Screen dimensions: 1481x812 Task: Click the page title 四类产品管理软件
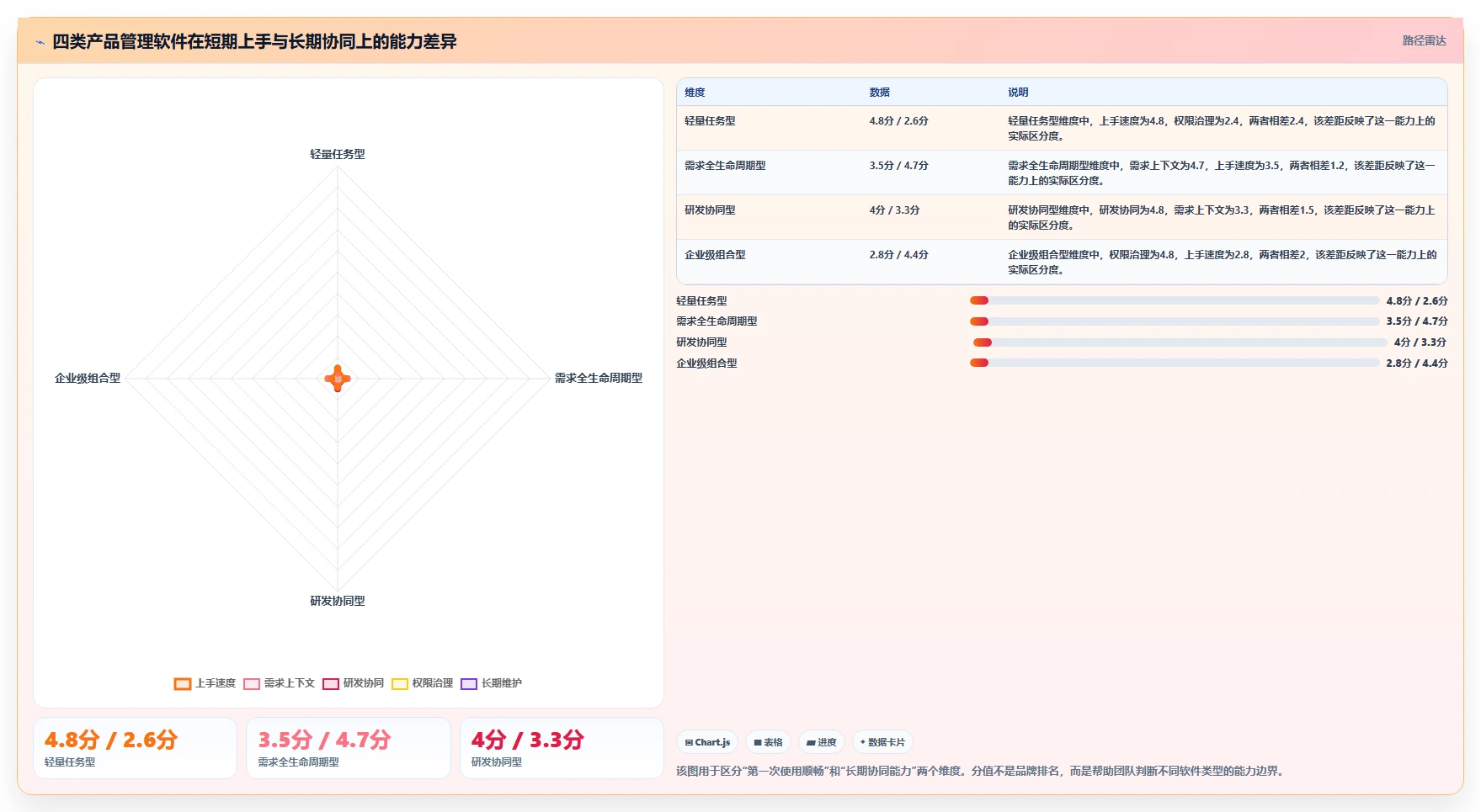click(x=254, y=41)
